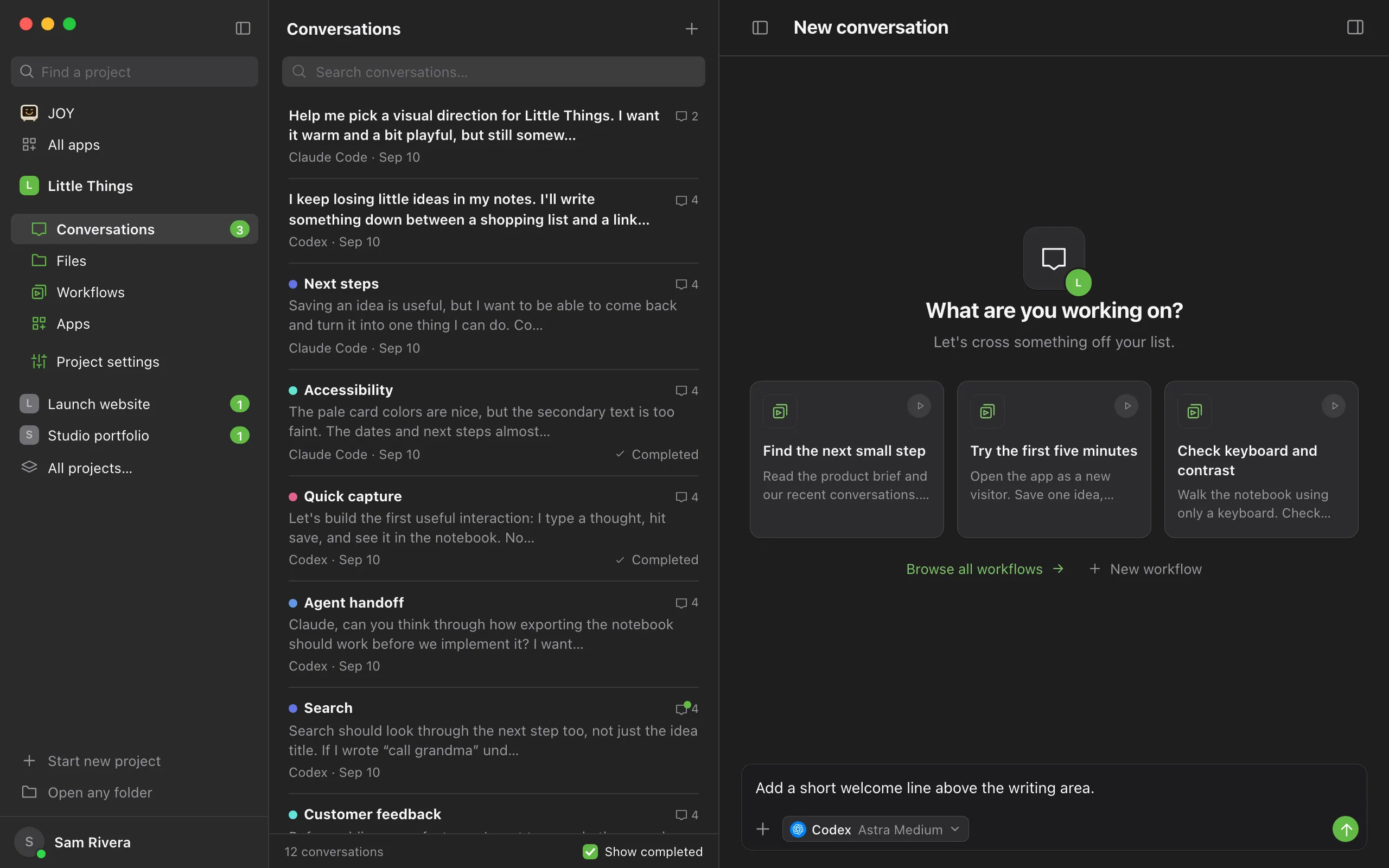Start the 'Check keyboard and contrast' workflow

click(1334, 406)
